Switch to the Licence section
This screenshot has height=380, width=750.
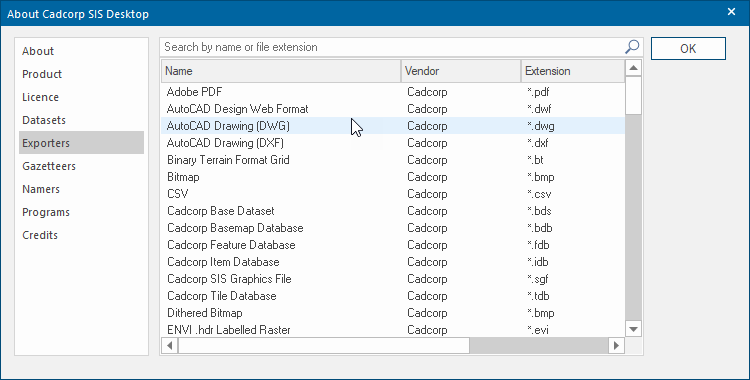point(40,97)
